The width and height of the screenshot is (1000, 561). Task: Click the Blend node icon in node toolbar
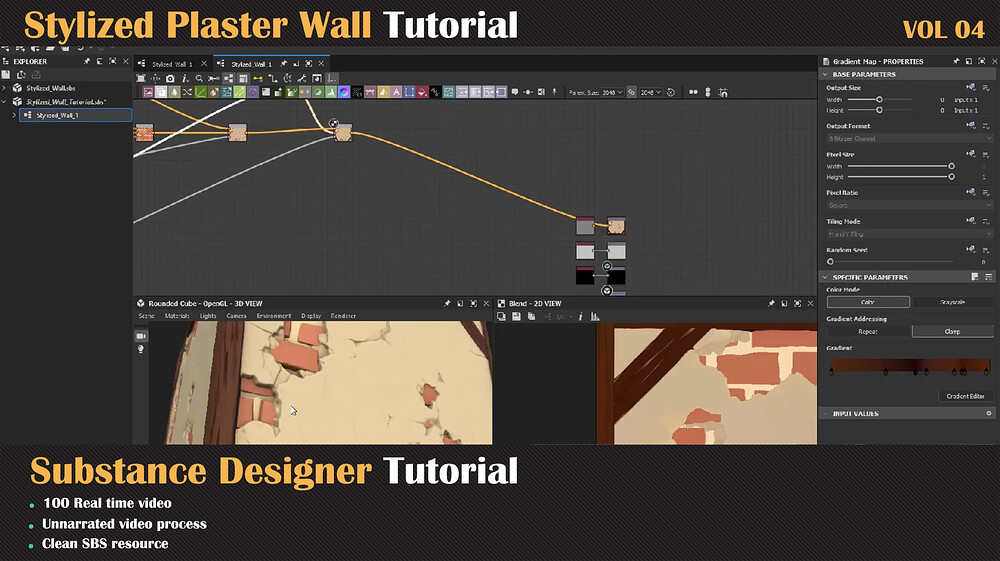click(161, 92)
